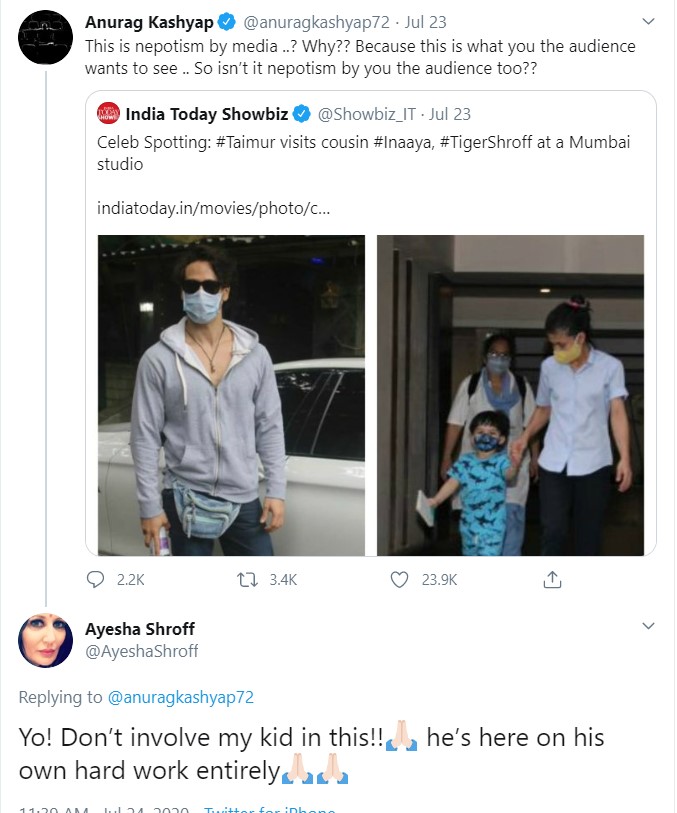Open Ayesha Shroff reply options chevron
The width and height of the screenshot is (677, 813).
pos(648,626)
